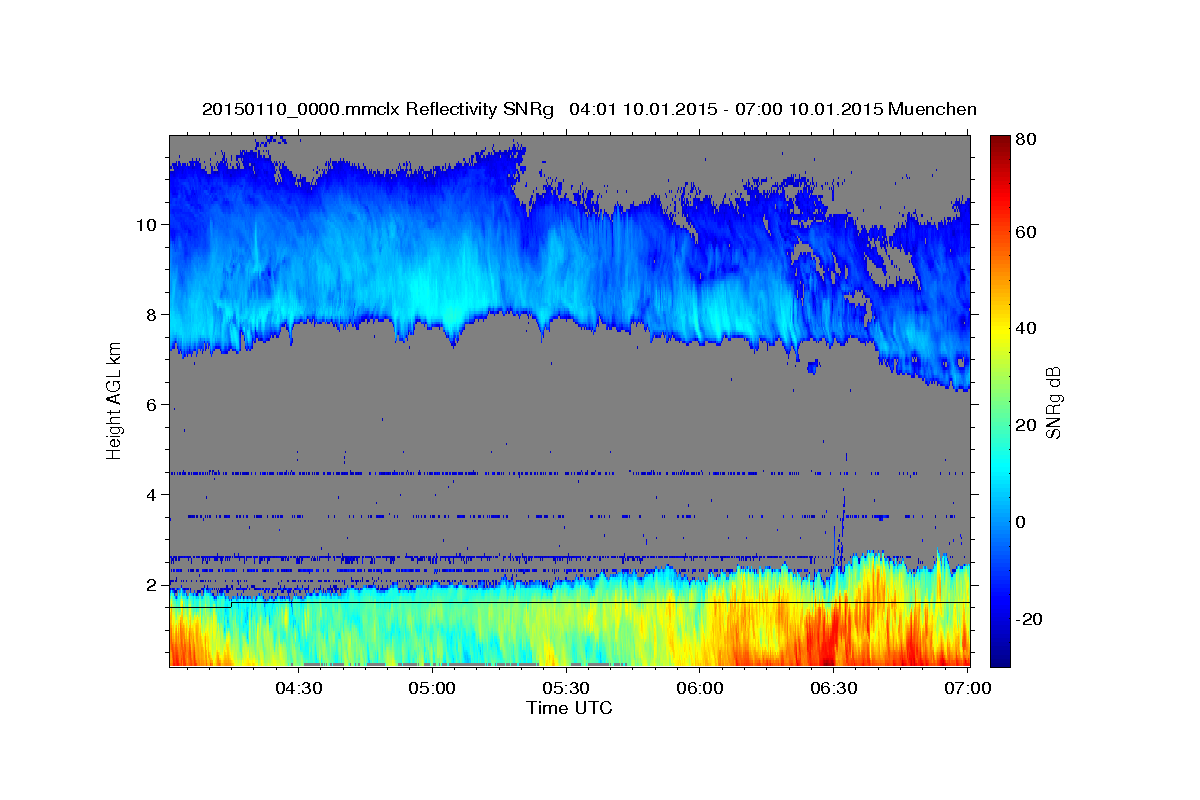
Task: Click the 04:30 time tick label
Action: tap(298, 688)
